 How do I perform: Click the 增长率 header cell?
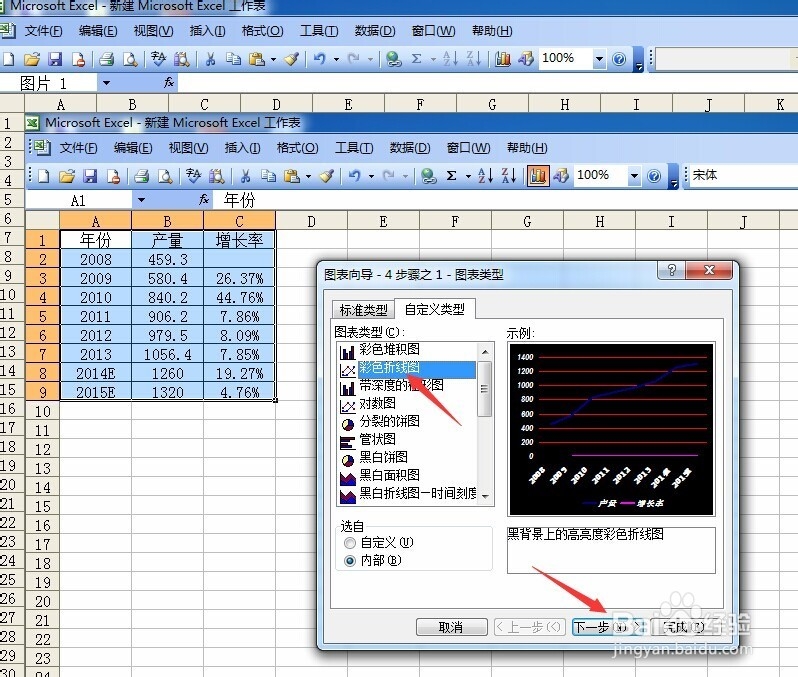[x=239, y=240]
